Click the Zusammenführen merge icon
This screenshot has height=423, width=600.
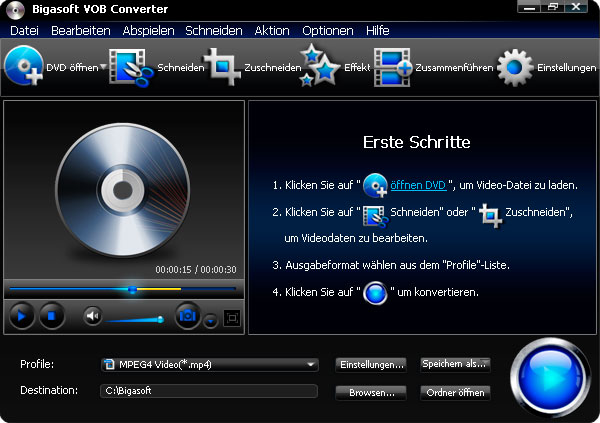point(393,67)
